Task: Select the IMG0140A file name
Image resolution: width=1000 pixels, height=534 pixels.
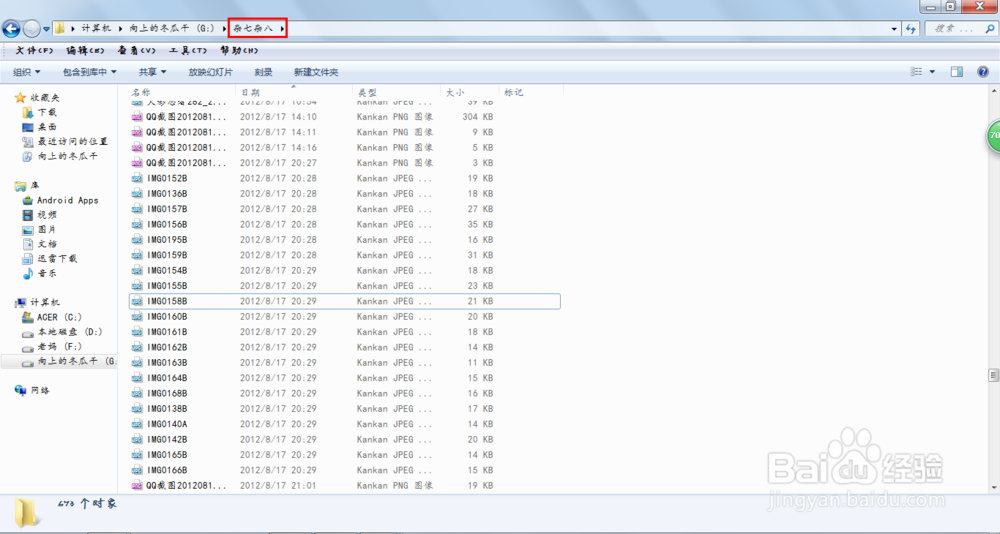Action: (x=167, y=424)
